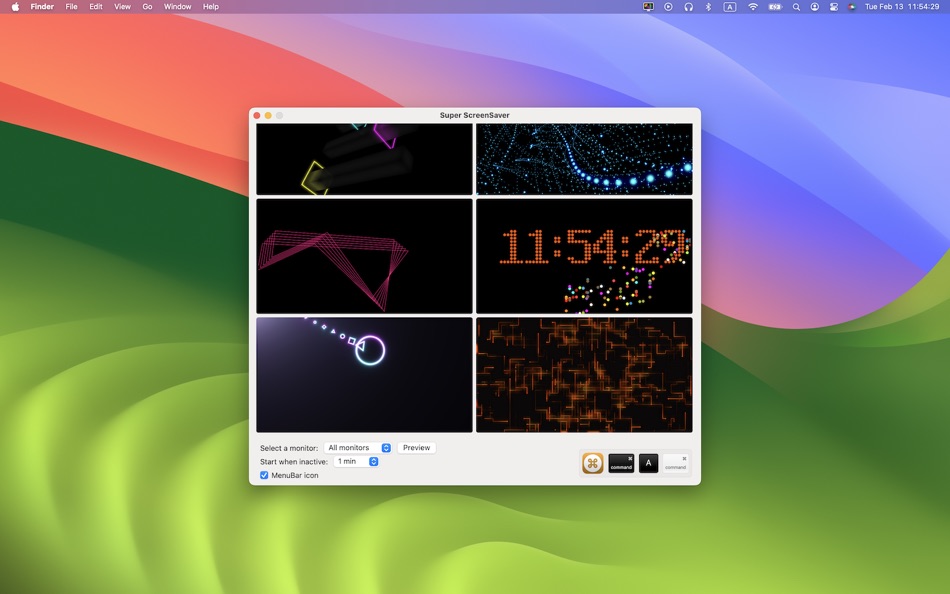Open the Help menu
950x594 pixels.
(x=211, y=7)
